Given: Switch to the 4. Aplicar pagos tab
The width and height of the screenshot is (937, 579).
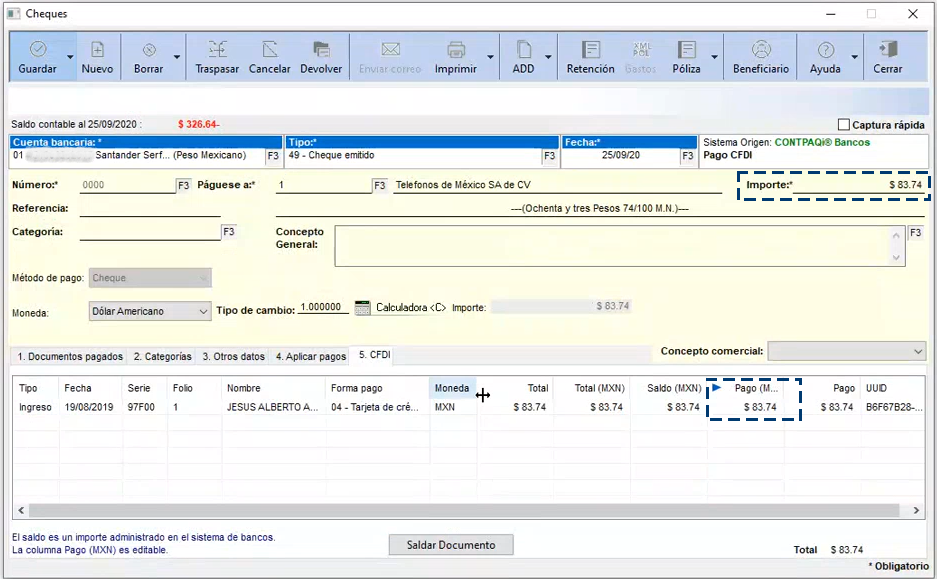Looking at the screenshot, I should [x=308, y=356].
